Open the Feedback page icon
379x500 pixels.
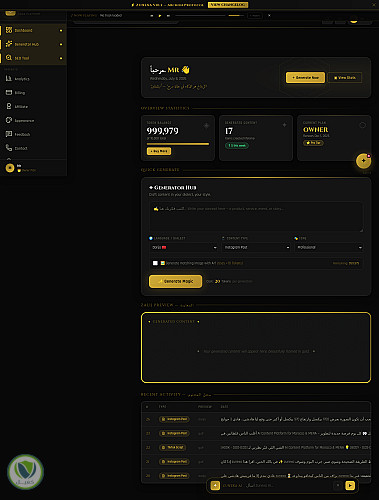9,134
